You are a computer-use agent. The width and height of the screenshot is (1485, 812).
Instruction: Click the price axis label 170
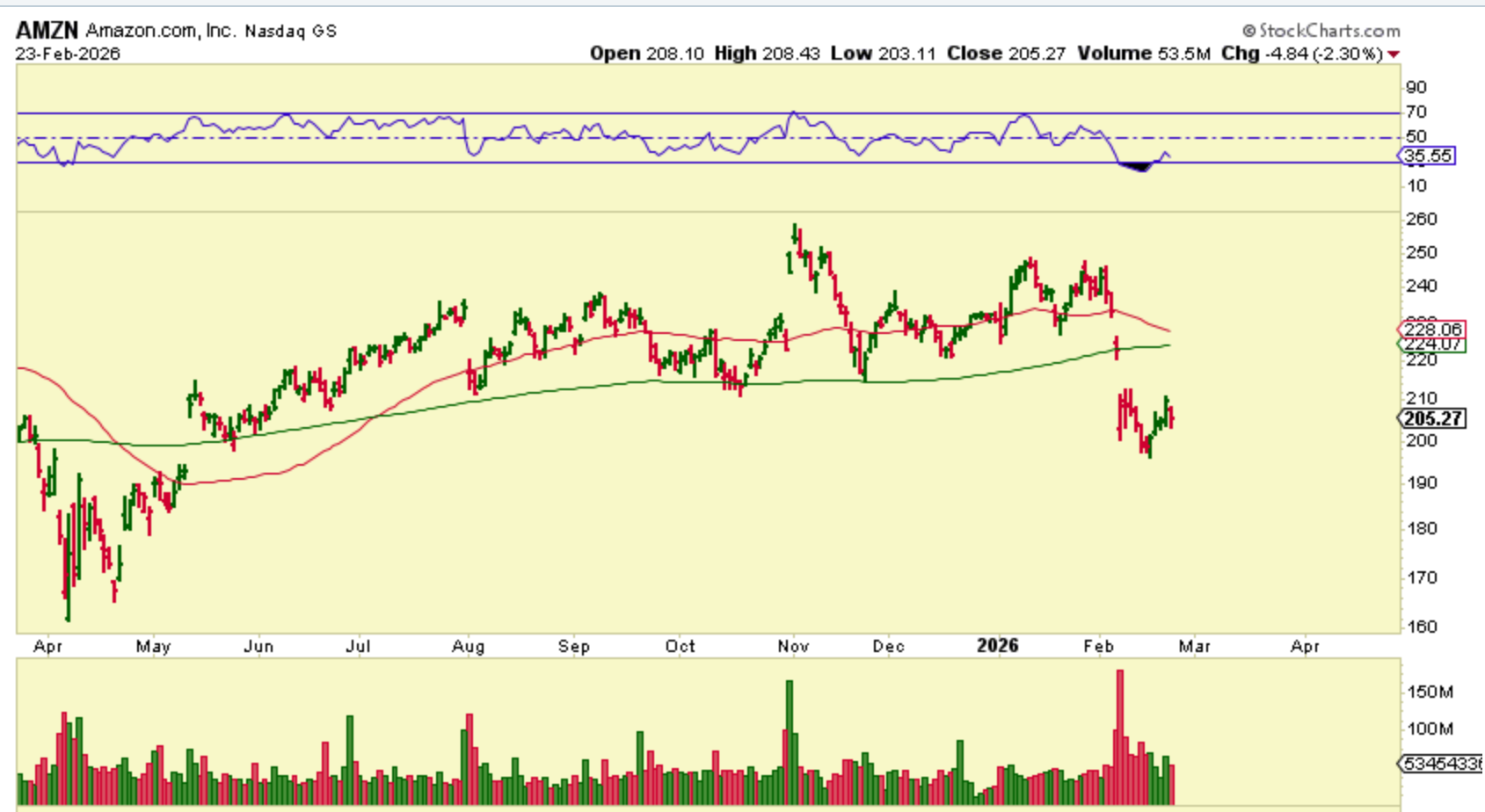1422,577
